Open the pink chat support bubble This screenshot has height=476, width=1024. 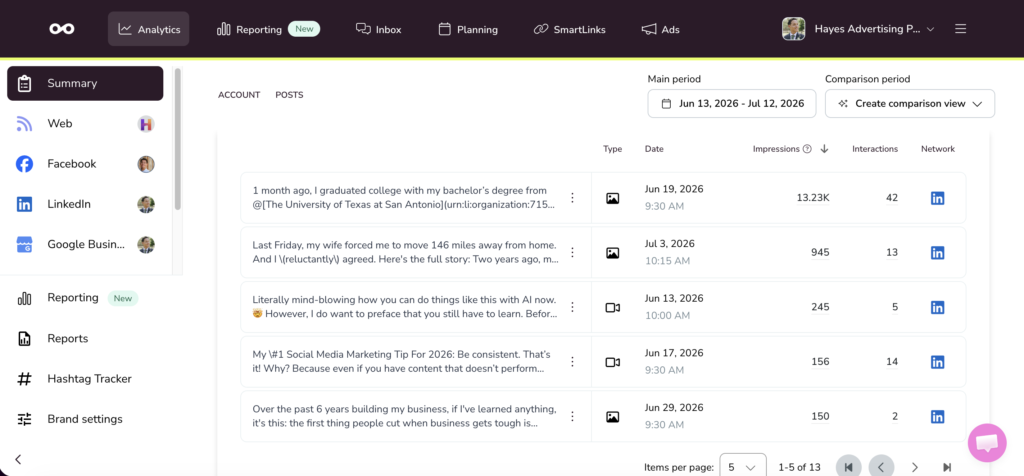click(x=987, y=443)
